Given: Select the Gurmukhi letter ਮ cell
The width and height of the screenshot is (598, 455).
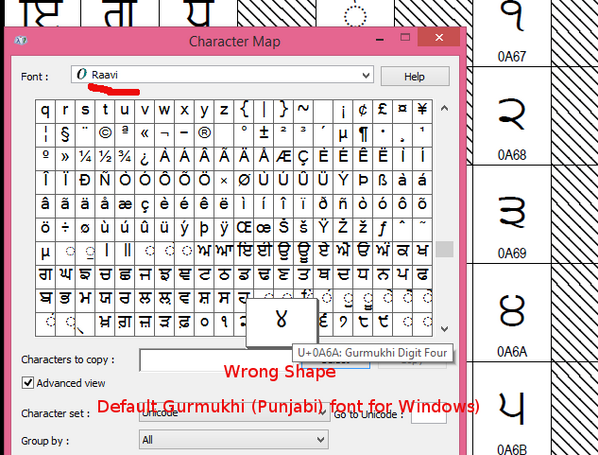Looking at the screenshot, I should click(x=85, y=300).
